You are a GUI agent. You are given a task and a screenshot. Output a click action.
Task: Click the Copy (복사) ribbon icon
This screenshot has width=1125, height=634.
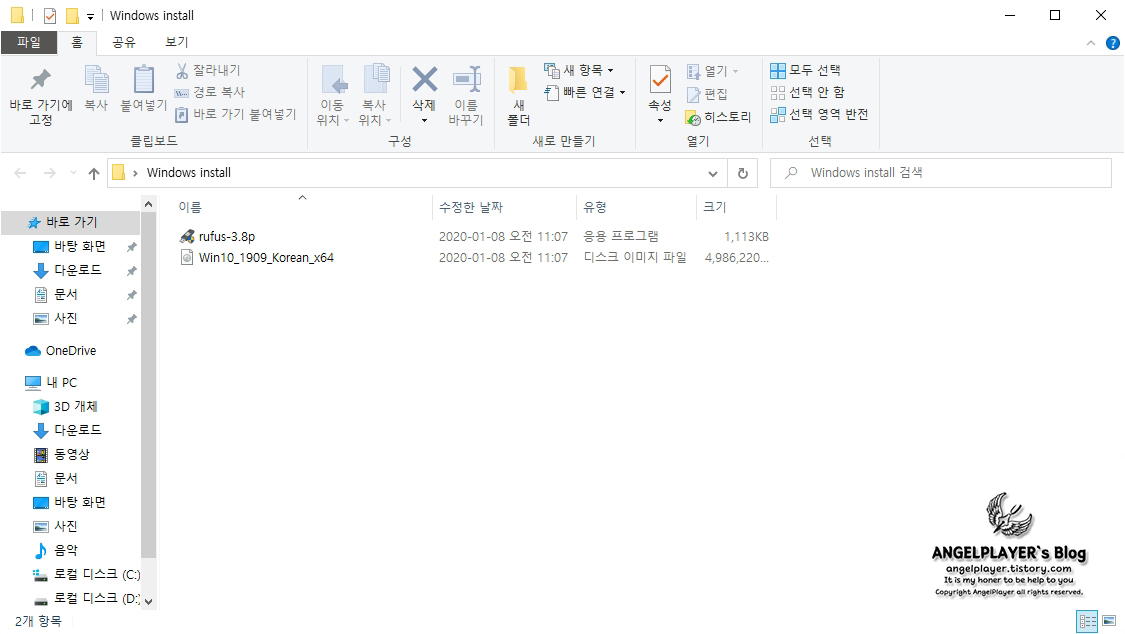coord(96,80)
